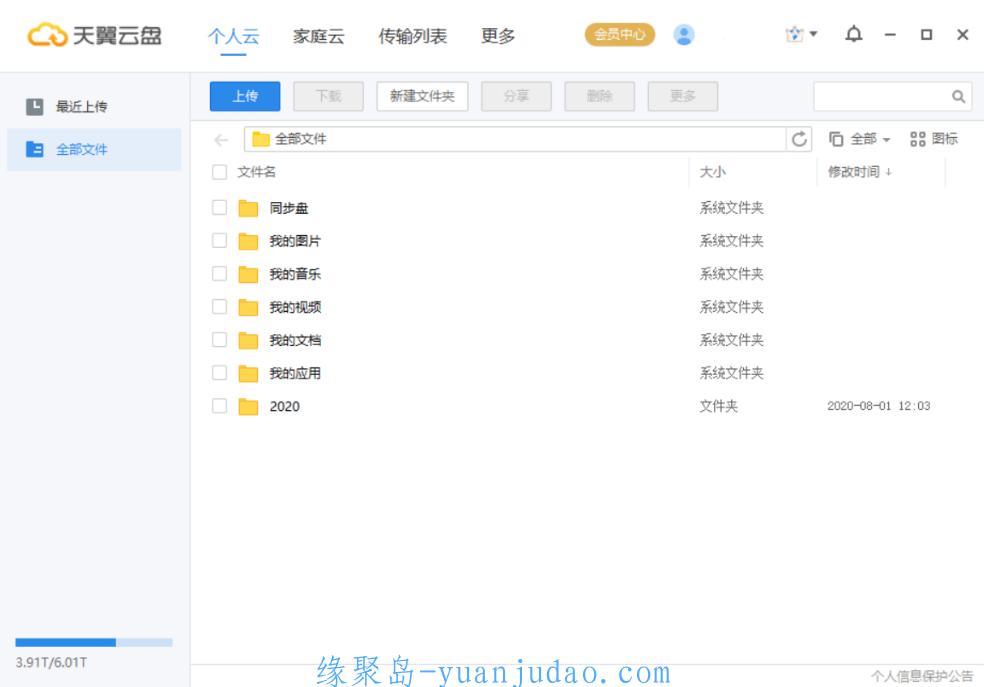984x687 pixels.
Task: Click the 新建文件夹 button
Action: tap(422, 96)
